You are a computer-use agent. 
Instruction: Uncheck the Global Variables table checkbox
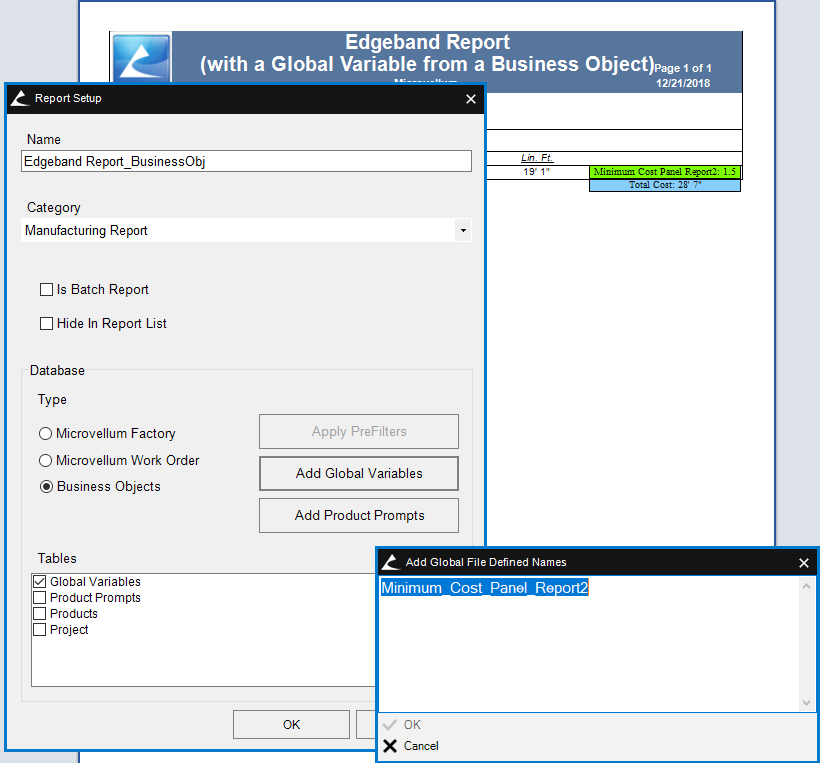coord(40,582)
